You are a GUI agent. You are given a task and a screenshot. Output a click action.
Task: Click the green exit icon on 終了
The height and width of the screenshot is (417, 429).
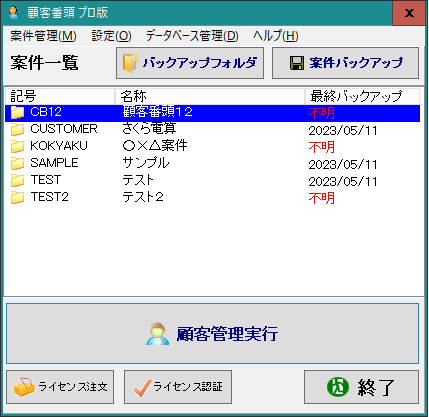click(338, 387)
